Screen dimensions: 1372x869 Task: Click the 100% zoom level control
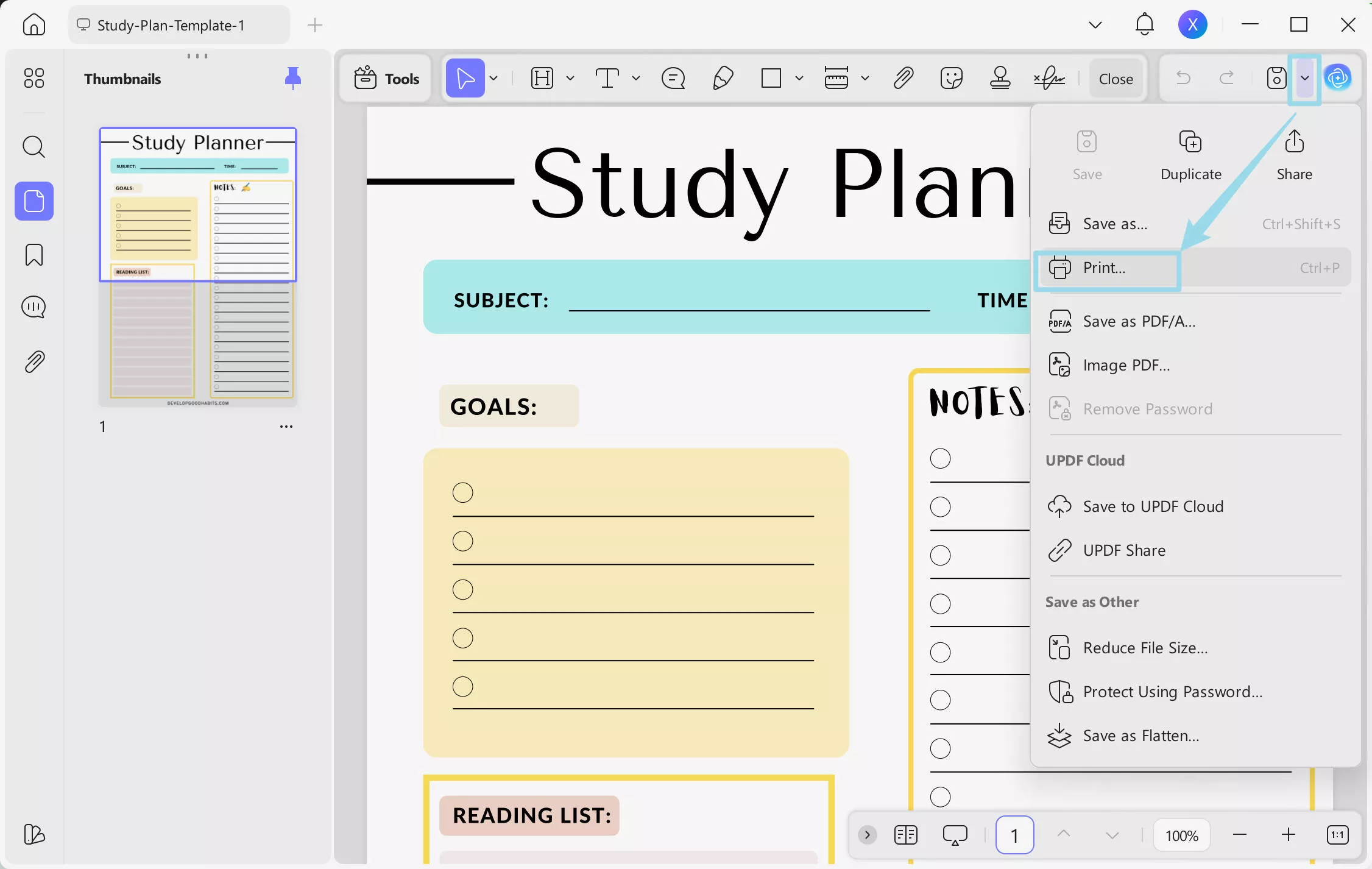coord(1181,835)
